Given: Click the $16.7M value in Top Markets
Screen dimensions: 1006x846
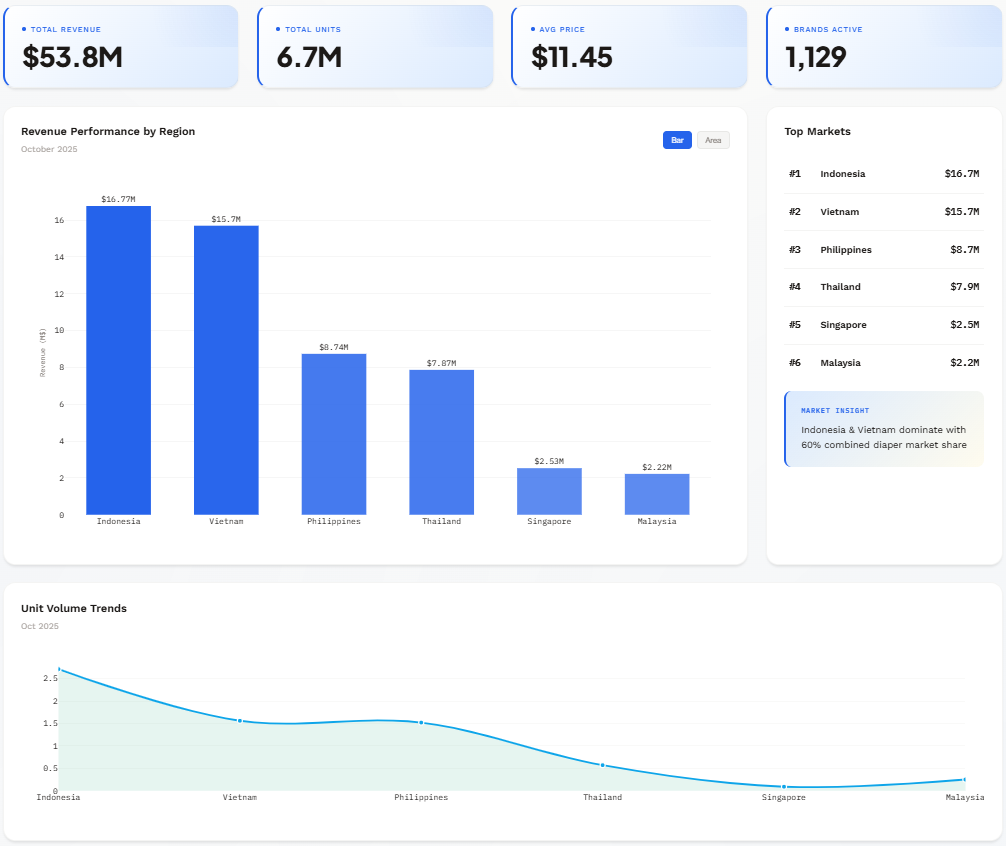Looking at the screenshot, I should (x=962, y=174).
